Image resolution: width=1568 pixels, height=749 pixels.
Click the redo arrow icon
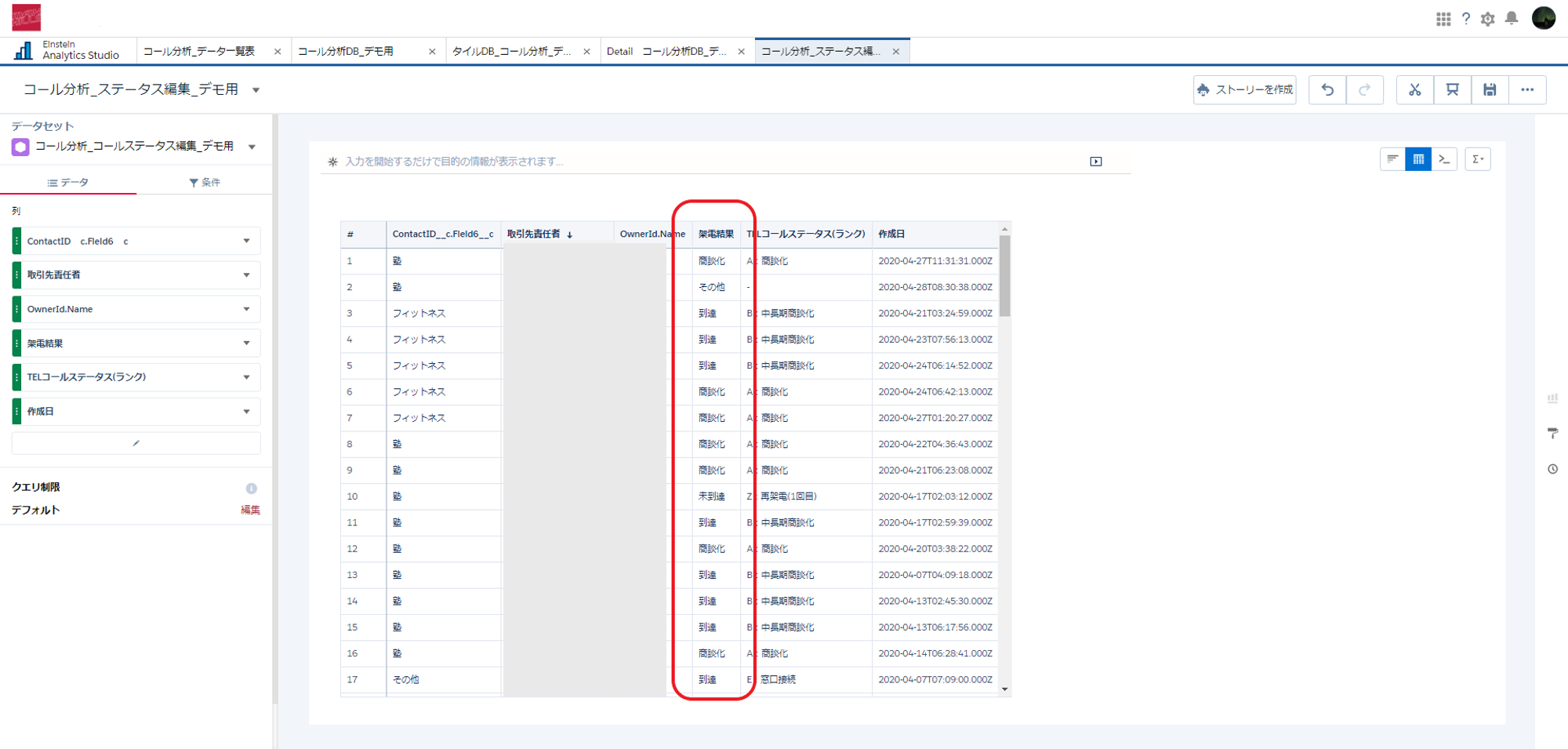(x=1365, y=90)
